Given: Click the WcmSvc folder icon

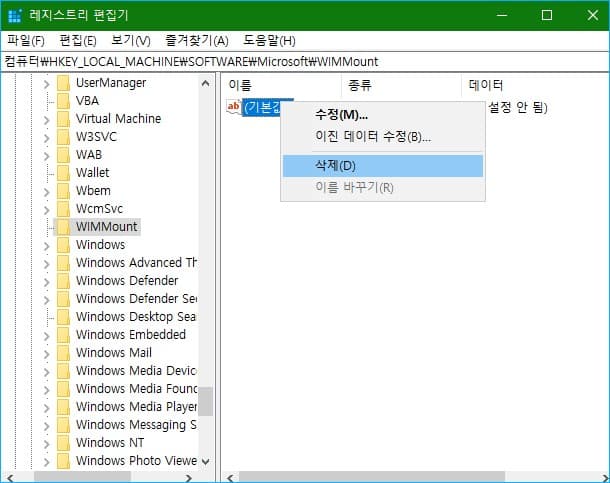Looking at the screenshot, I should [x=63, y=209].
